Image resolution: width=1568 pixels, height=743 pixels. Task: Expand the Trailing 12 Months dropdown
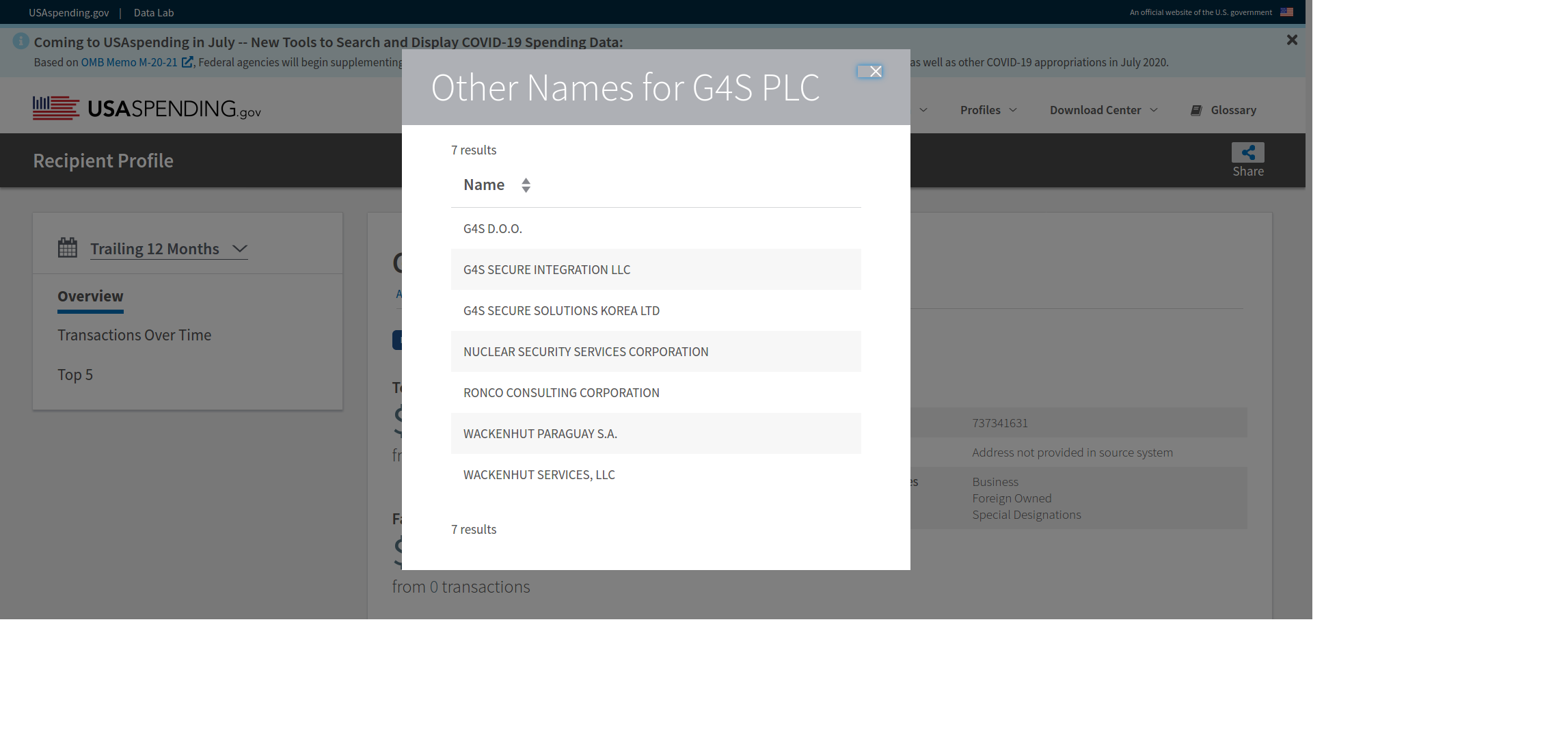tap(169, 249)
